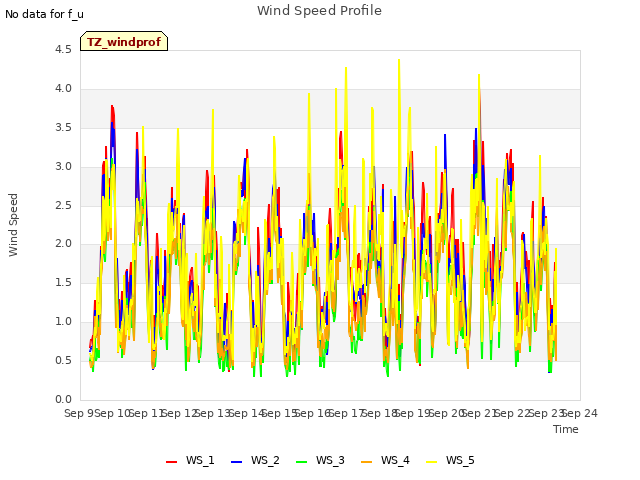Click the red WS_1 legend swatch
This screenshot has width=640, height=480.
171,462
